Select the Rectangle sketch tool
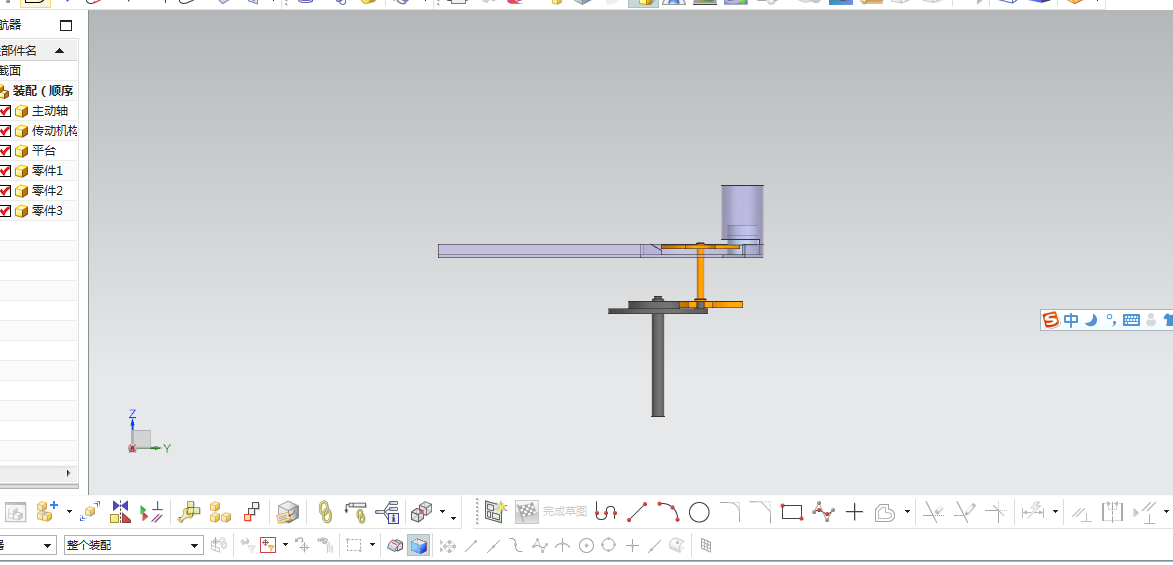This screenshot has height=565, width=1173. click(x=791, y=512)
